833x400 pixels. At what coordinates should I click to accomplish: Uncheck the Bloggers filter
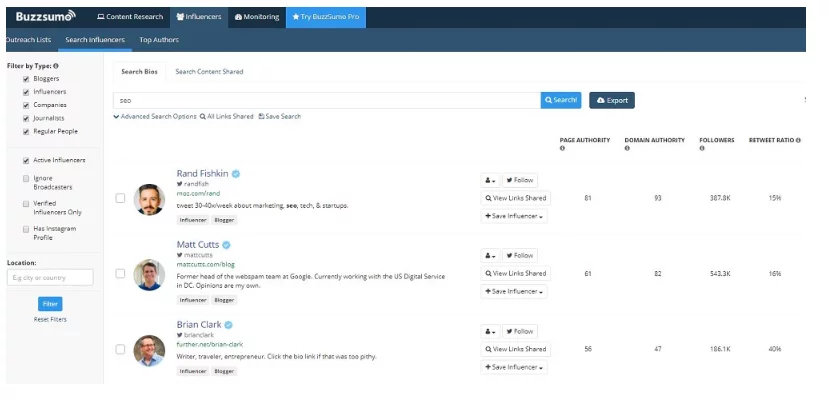pyautogui.click(x=26, y=79)
